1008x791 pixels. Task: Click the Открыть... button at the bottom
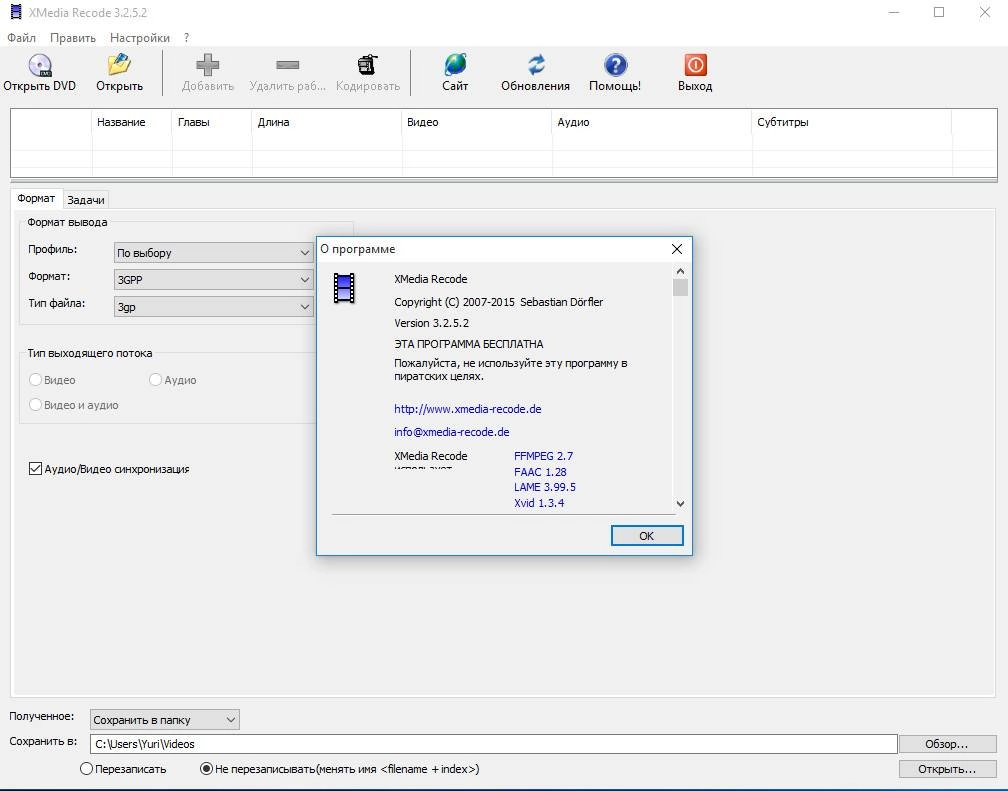click(947, 769)
